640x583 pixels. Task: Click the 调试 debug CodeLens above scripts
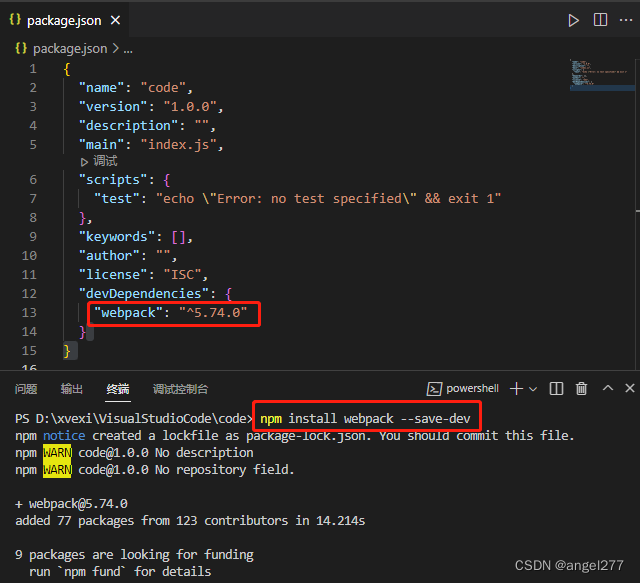pos(99,161)
